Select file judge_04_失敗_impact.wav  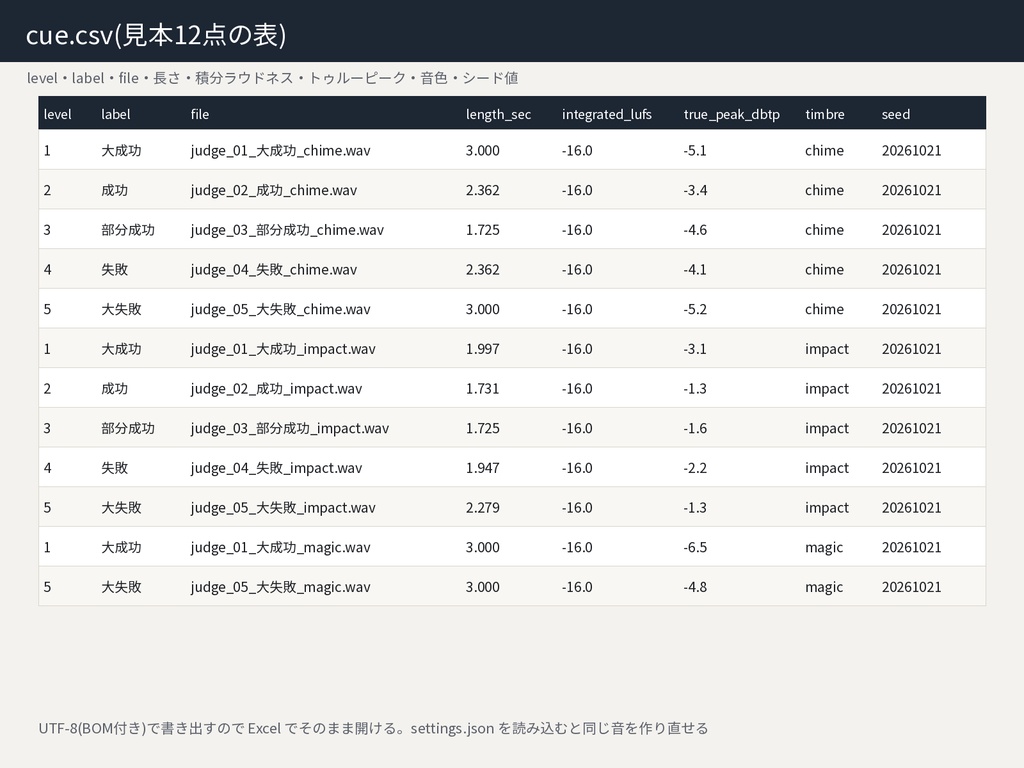click(x=276, y=468)
